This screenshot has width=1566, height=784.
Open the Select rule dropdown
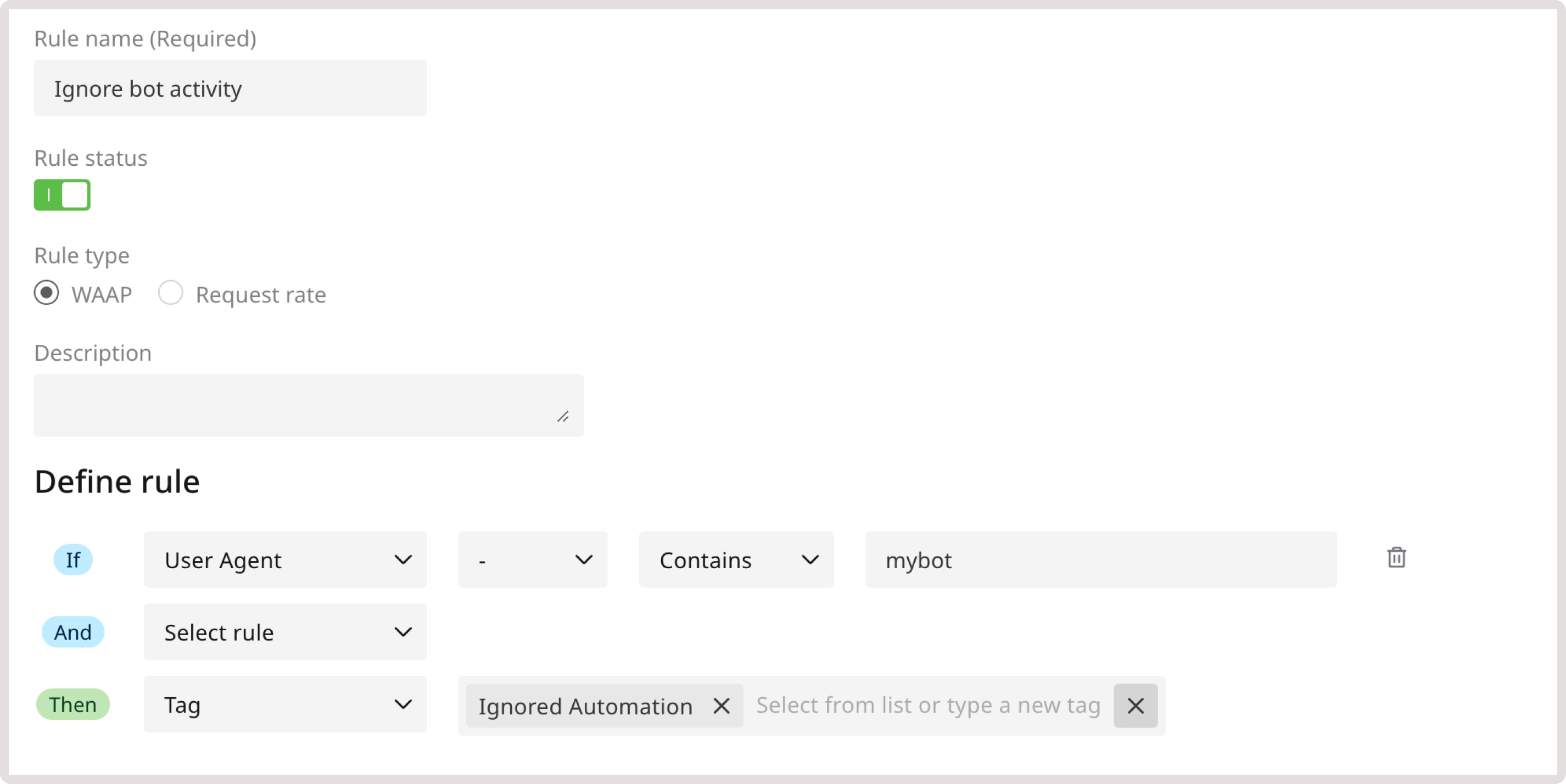coord(284,631)
